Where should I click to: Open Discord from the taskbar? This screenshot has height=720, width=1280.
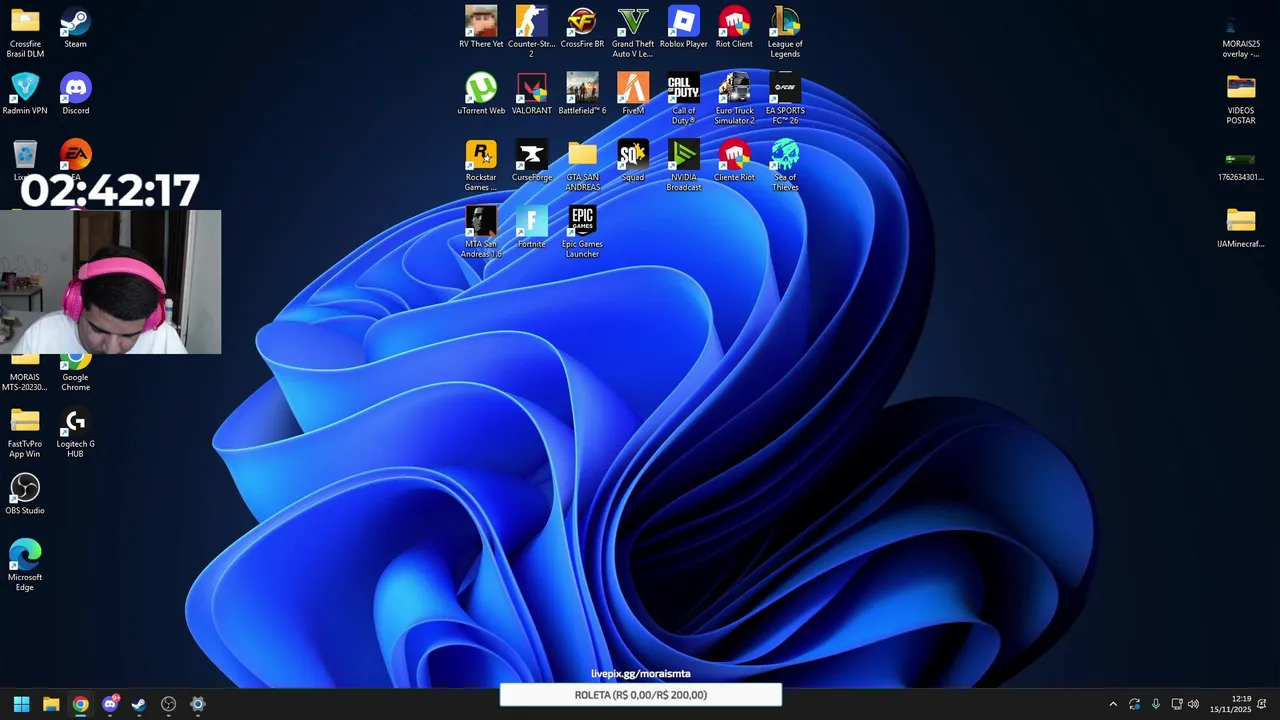click(110, 704)
